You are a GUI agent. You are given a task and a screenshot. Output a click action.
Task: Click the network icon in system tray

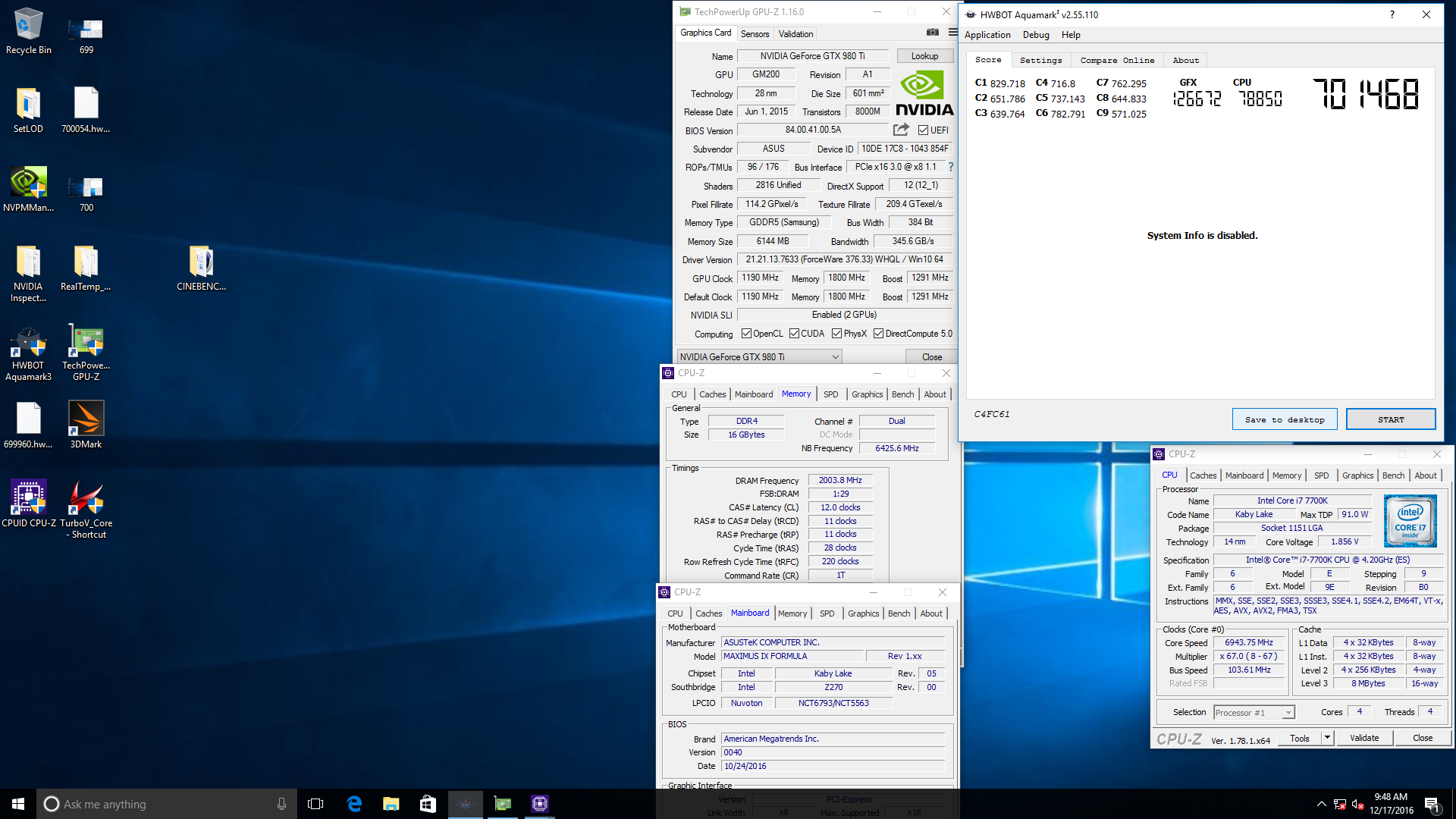pyautogui.click(x=1339, y=804)
